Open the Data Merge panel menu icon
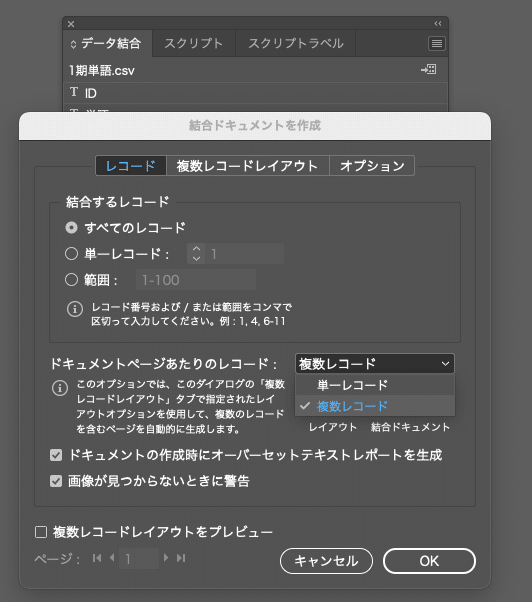Viewport: 532px width, 602px height. [x=436, y=43]
